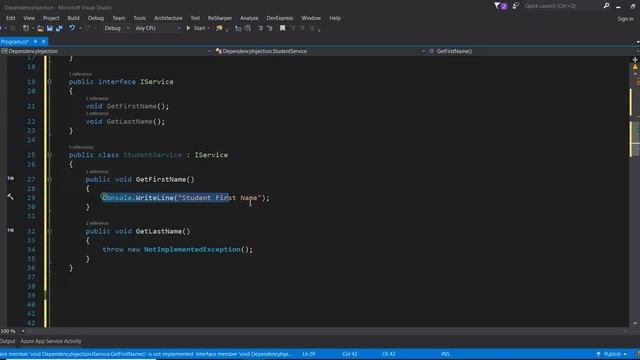Collapse the IService interface at line 19
The width and height of the screenshot is (640, 360).
click(49, 82)
